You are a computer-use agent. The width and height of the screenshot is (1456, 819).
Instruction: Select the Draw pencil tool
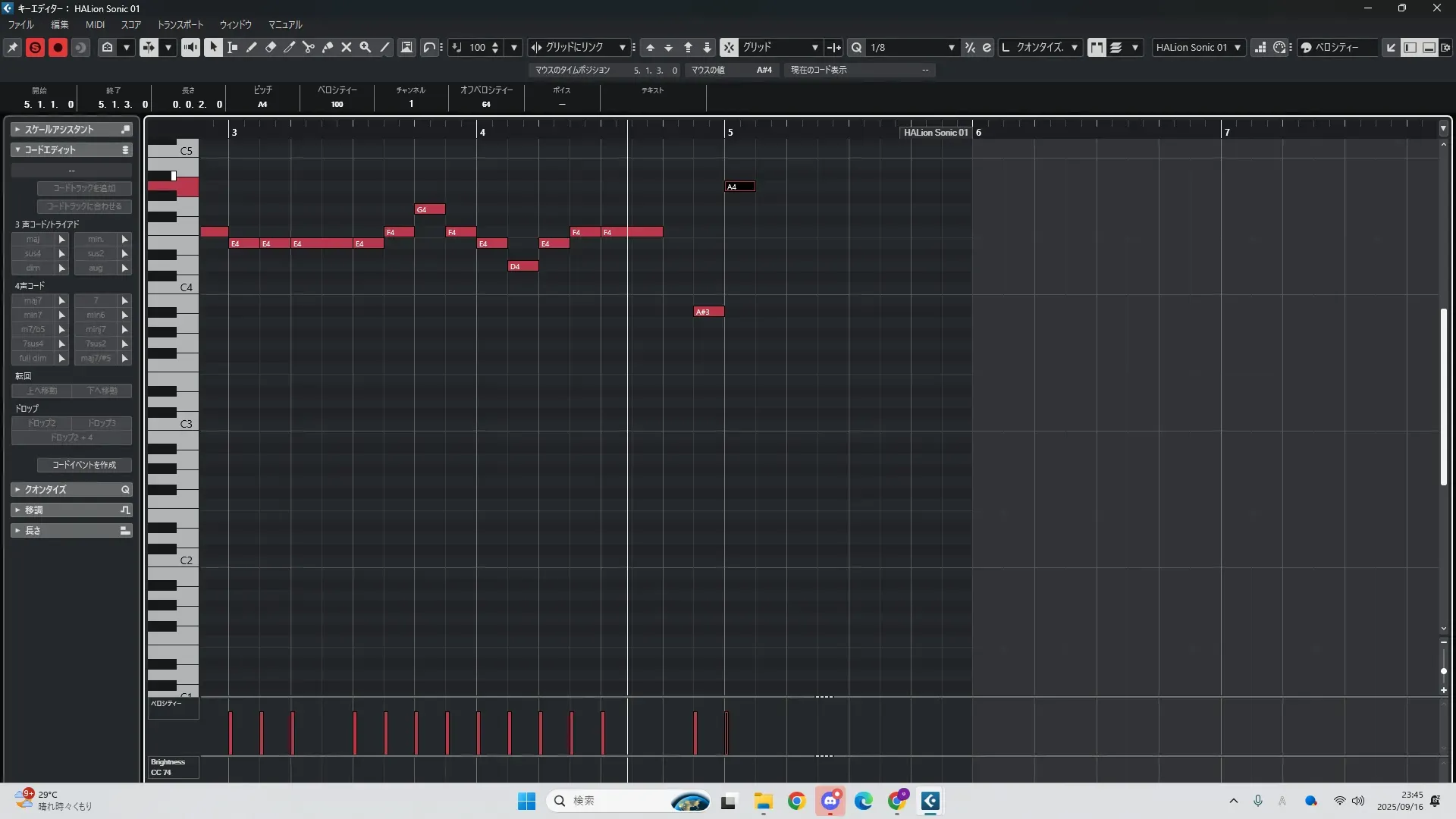252,47
